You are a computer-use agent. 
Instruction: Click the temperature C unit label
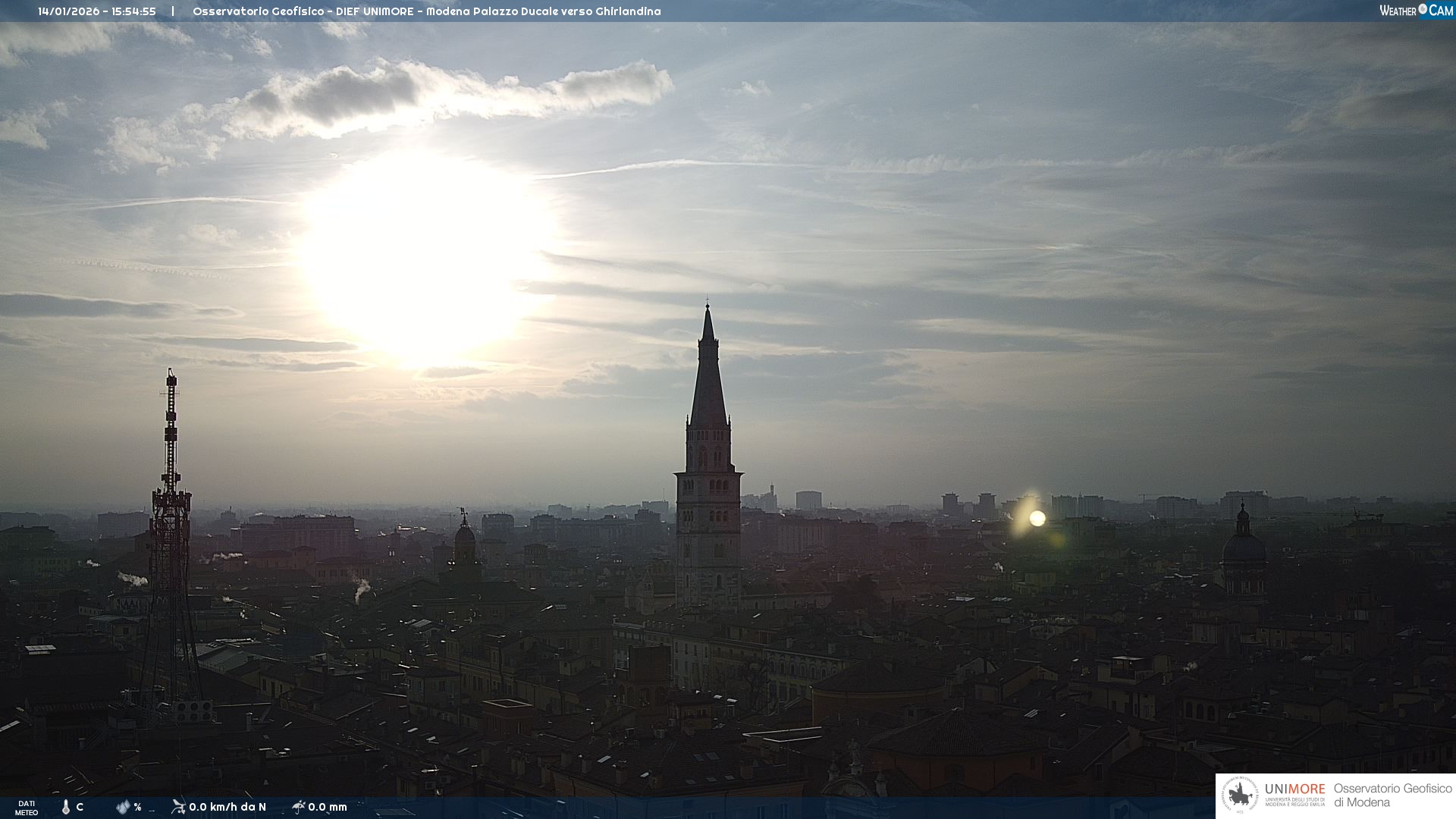tap(80, 807)
